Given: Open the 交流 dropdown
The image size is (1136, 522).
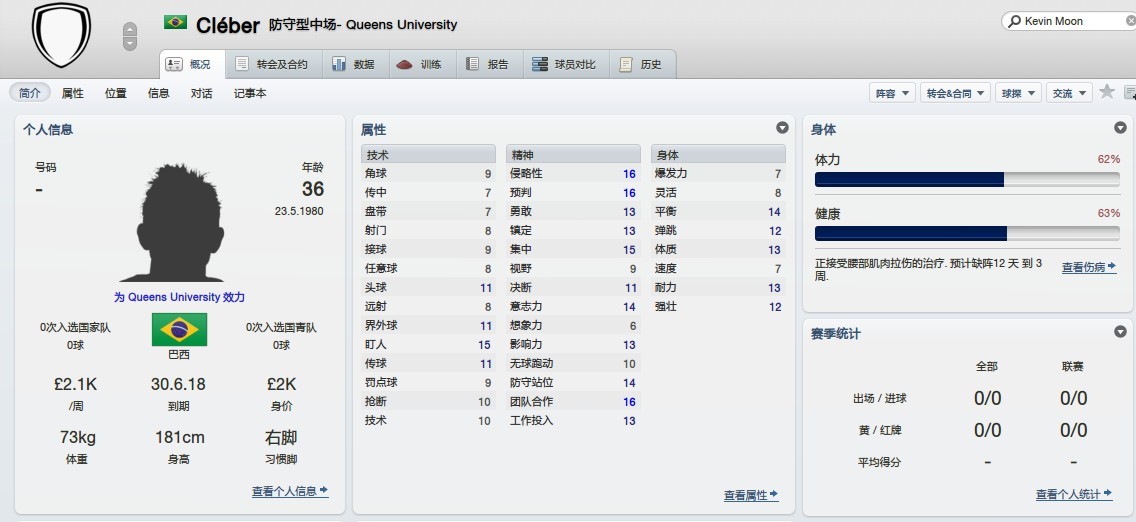Looking at the screenshot, I should pos(1069,93).
